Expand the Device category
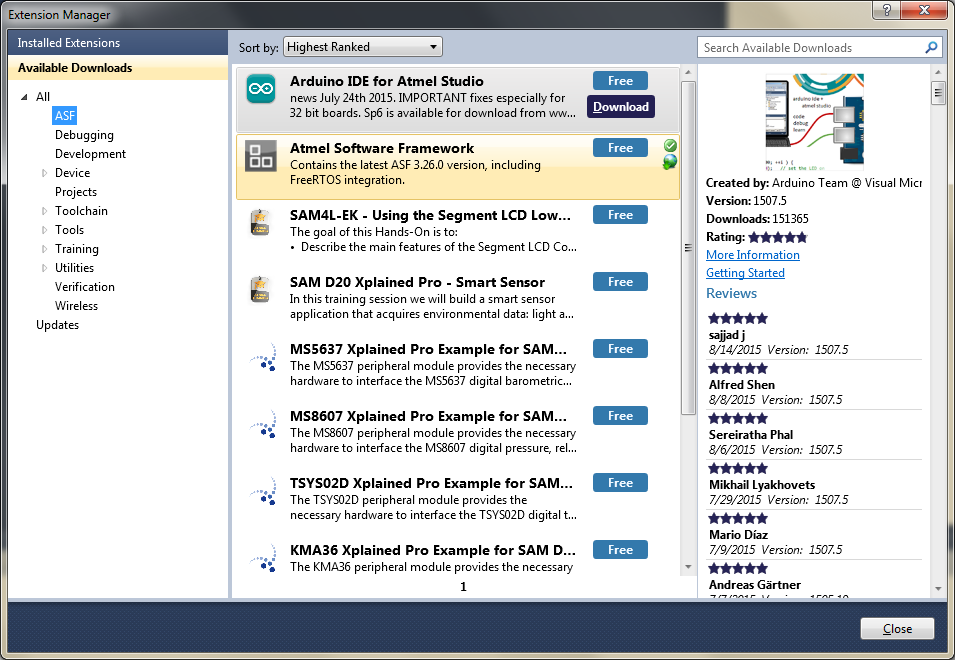This screenshot has width=956, height=660. click(x=44, y=173)
